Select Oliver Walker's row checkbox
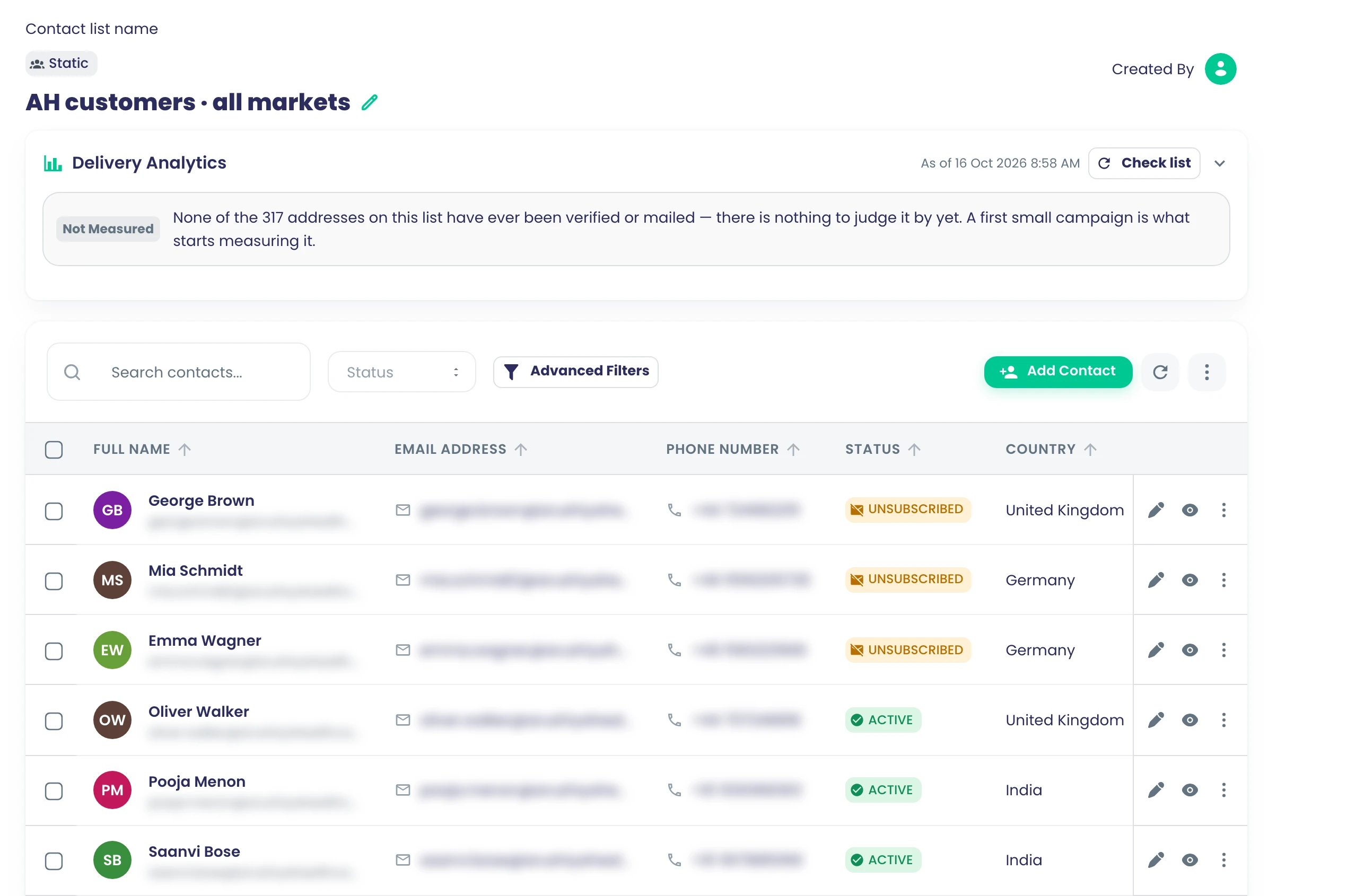The height and width of the screenshot is (896, 1347). [x=54, y=721]
